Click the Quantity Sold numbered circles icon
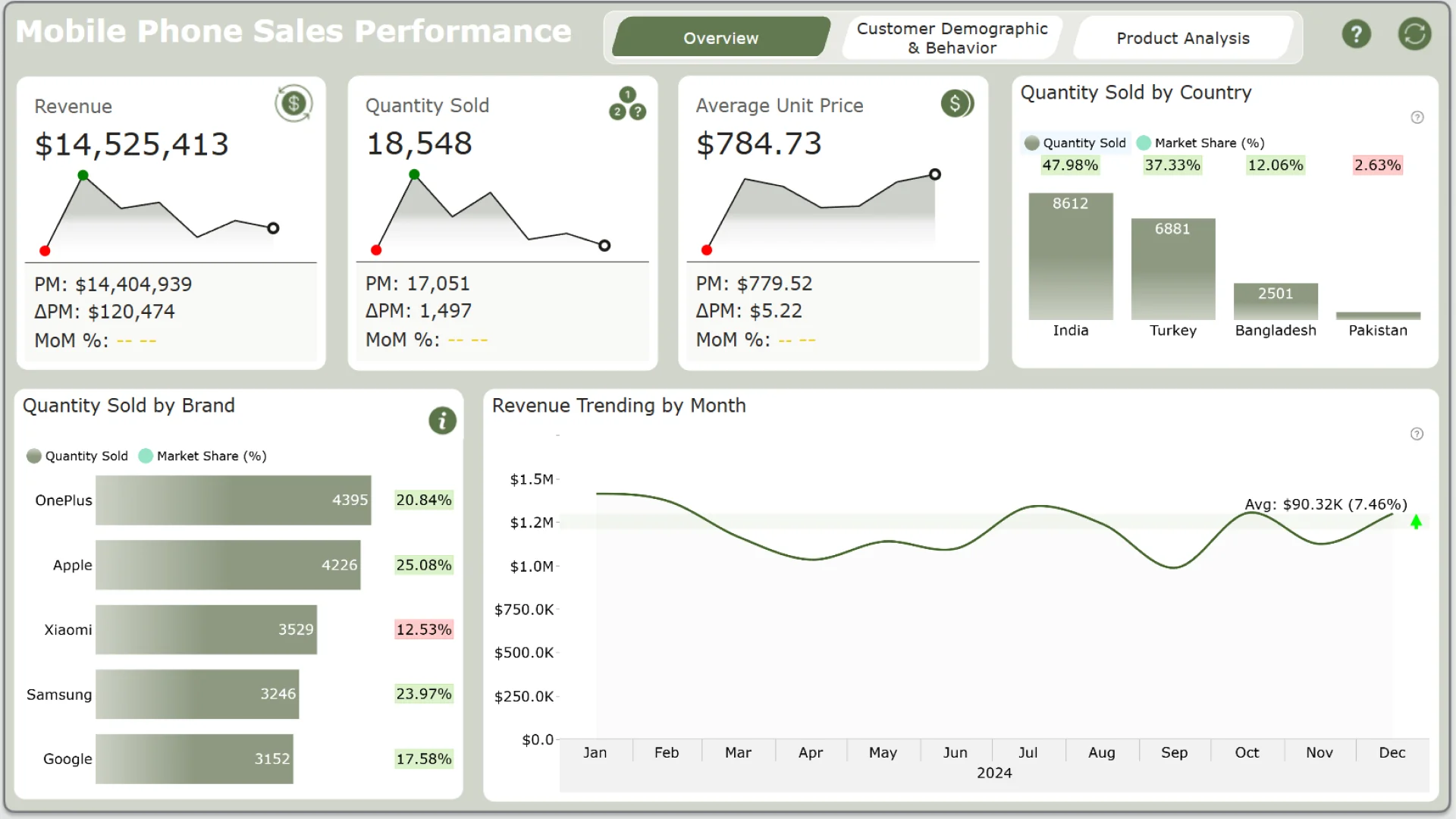 (627, 104)
